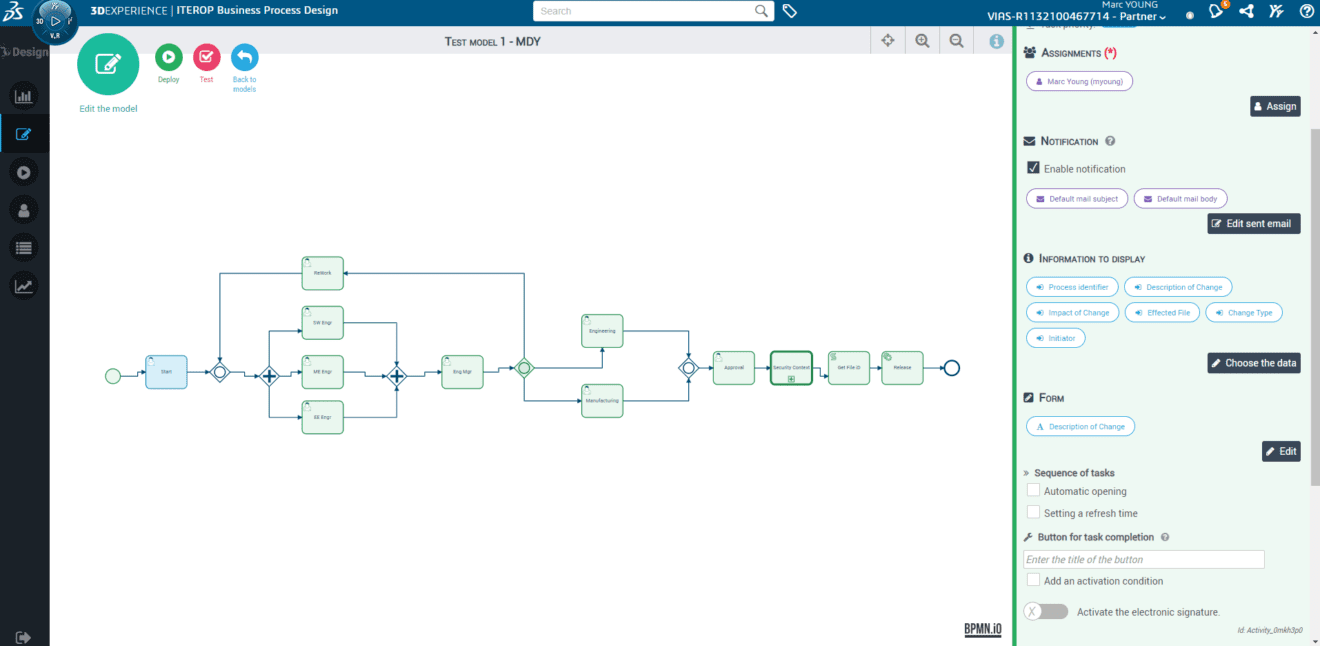The width and height of the screenshot is (1320, 646).
Task: Expand the Sequence of tasks section
Action: (1026, 472)
